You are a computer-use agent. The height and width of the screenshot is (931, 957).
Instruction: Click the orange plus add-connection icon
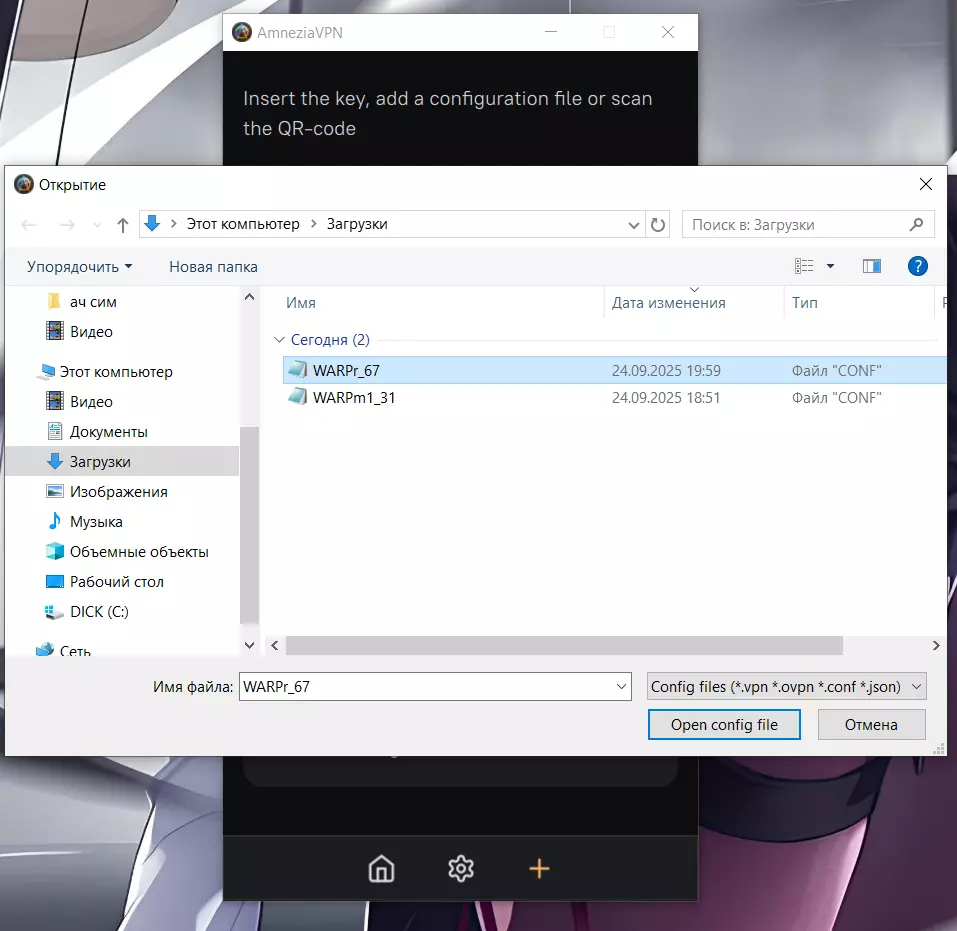[x=540, y=868]
